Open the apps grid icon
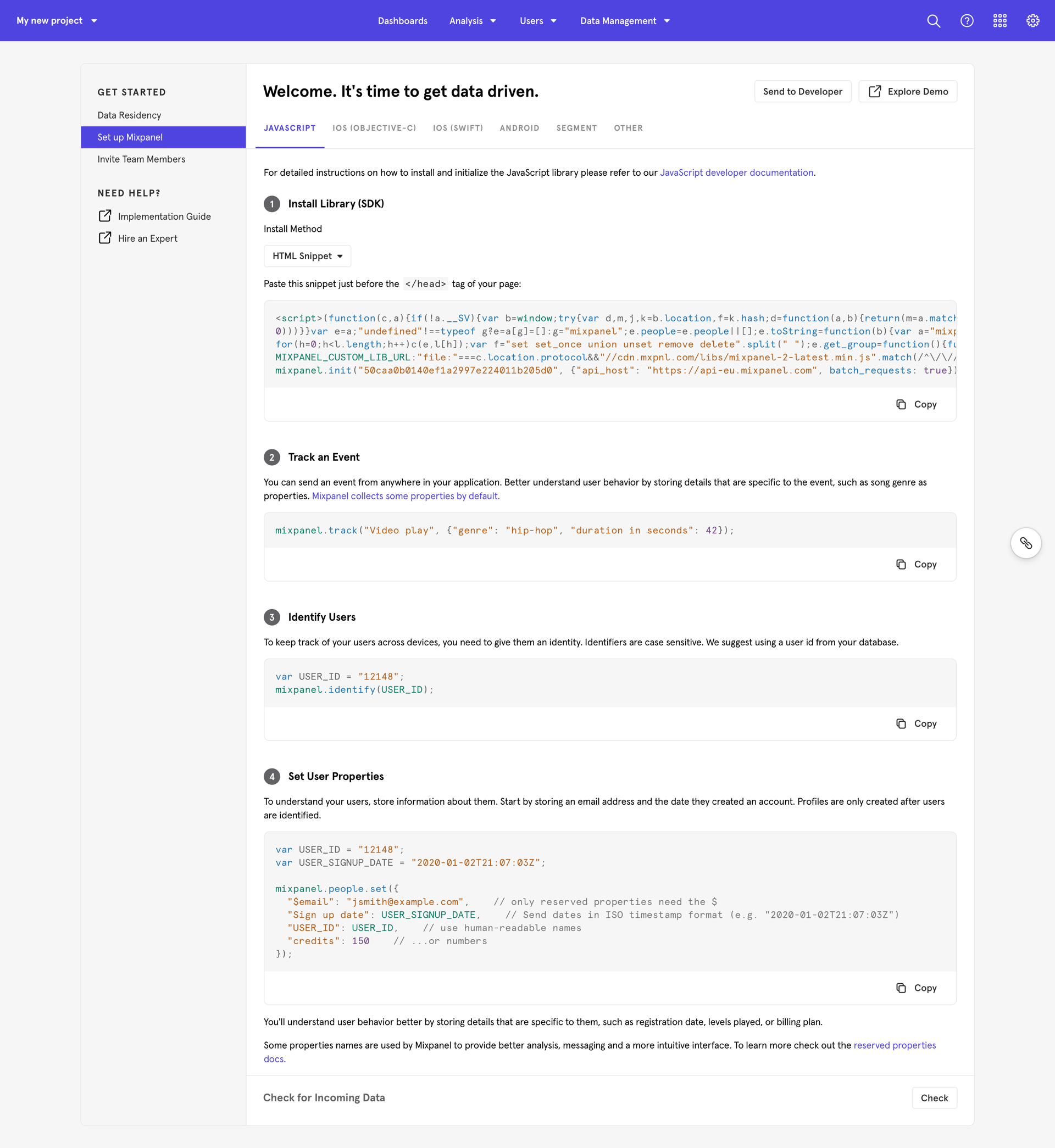This screenshot has width=1055, height=1148. [x=1000, y=20]
